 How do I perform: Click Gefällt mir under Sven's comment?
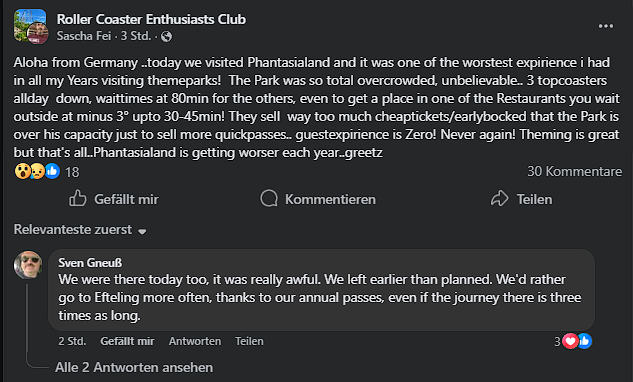(127, 342)
